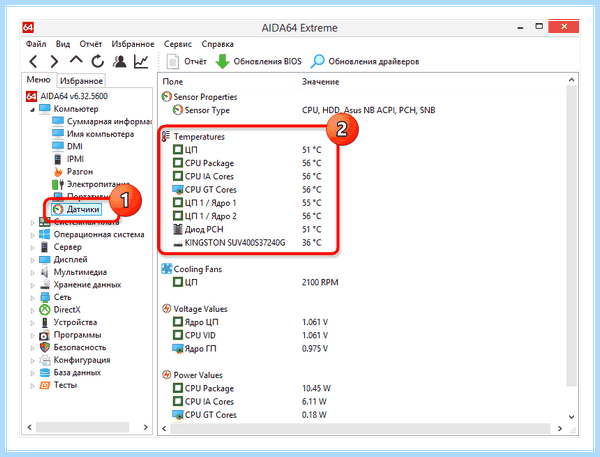
Task: Go back with the left arrow toolbar icon
Action: click(34, 61)
